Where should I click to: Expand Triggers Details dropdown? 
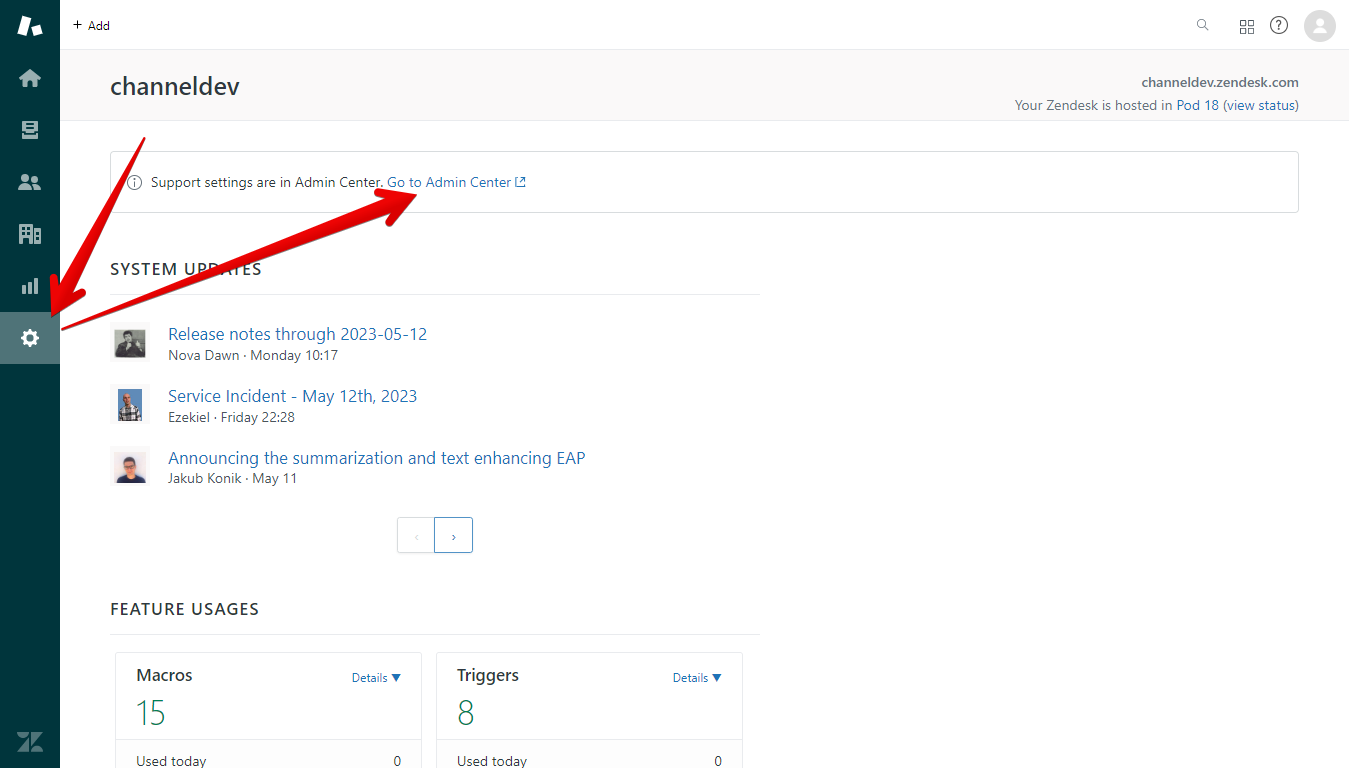pos(697,678)
